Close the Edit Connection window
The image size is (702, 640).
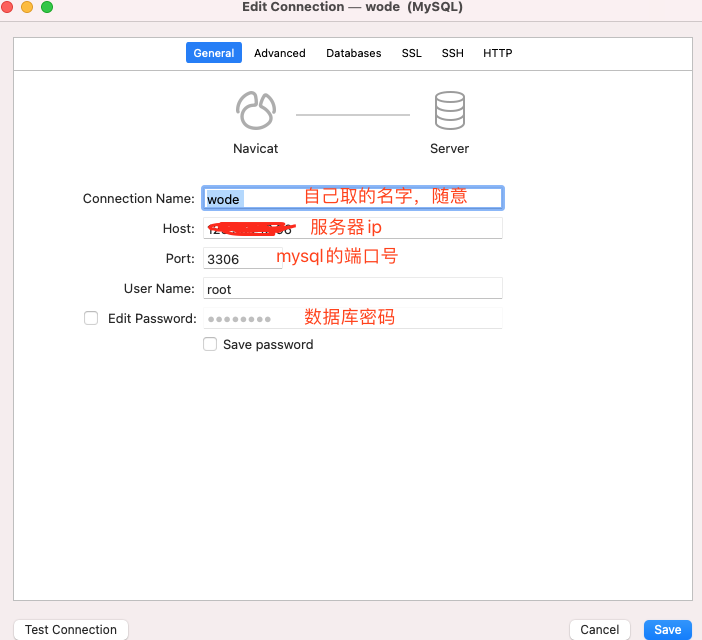pos(7,7)
